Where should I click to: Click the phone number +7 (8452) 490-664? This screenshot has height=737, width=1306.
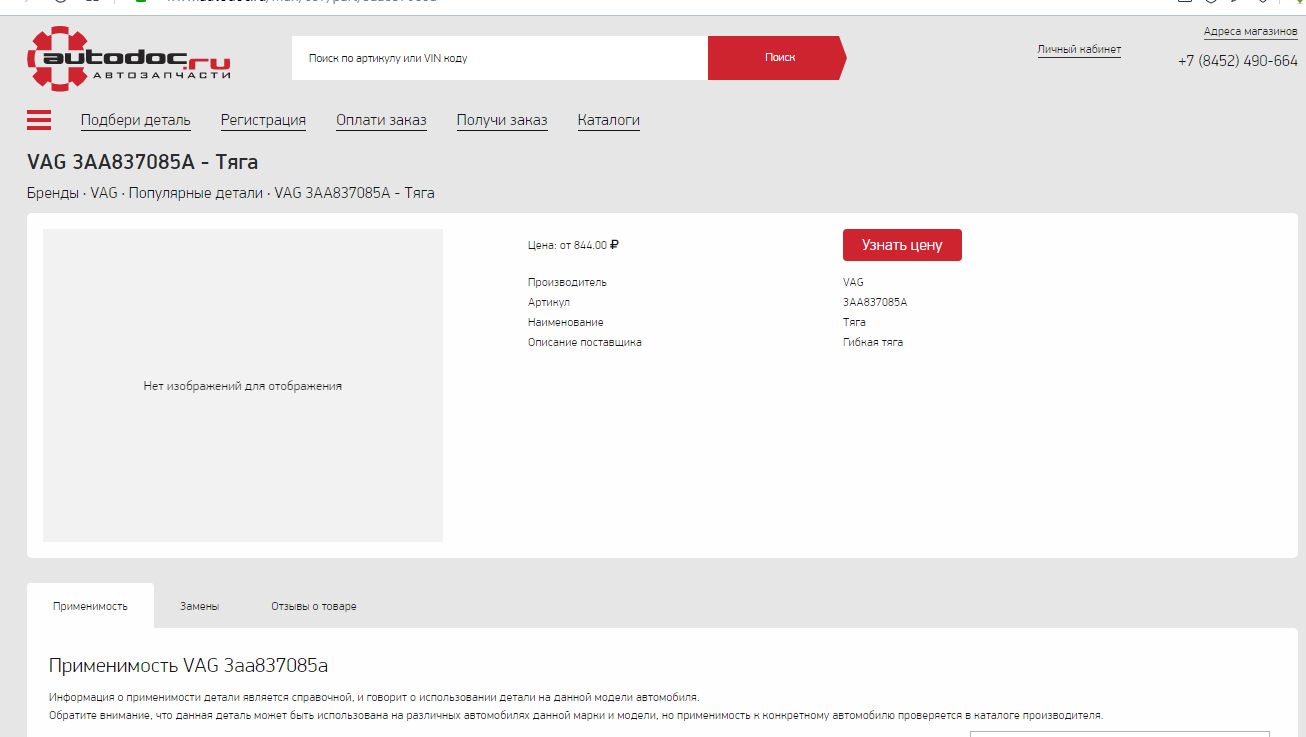coord(1237,61)
